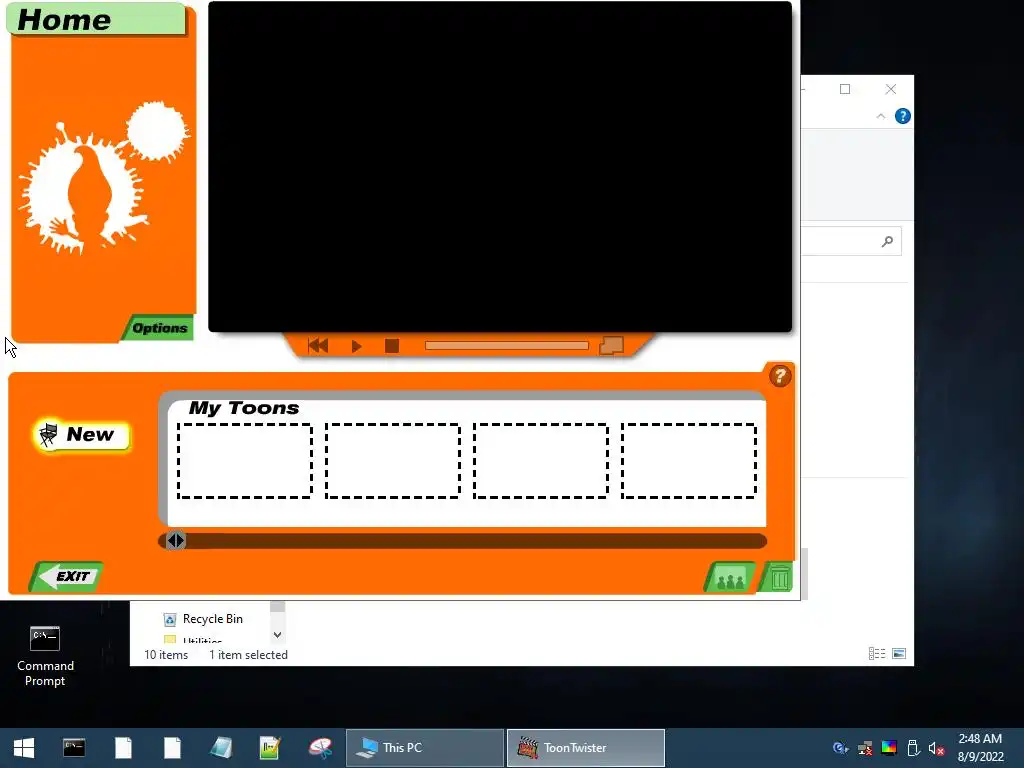Click the trash can delete icon

(x=778, y=578)
